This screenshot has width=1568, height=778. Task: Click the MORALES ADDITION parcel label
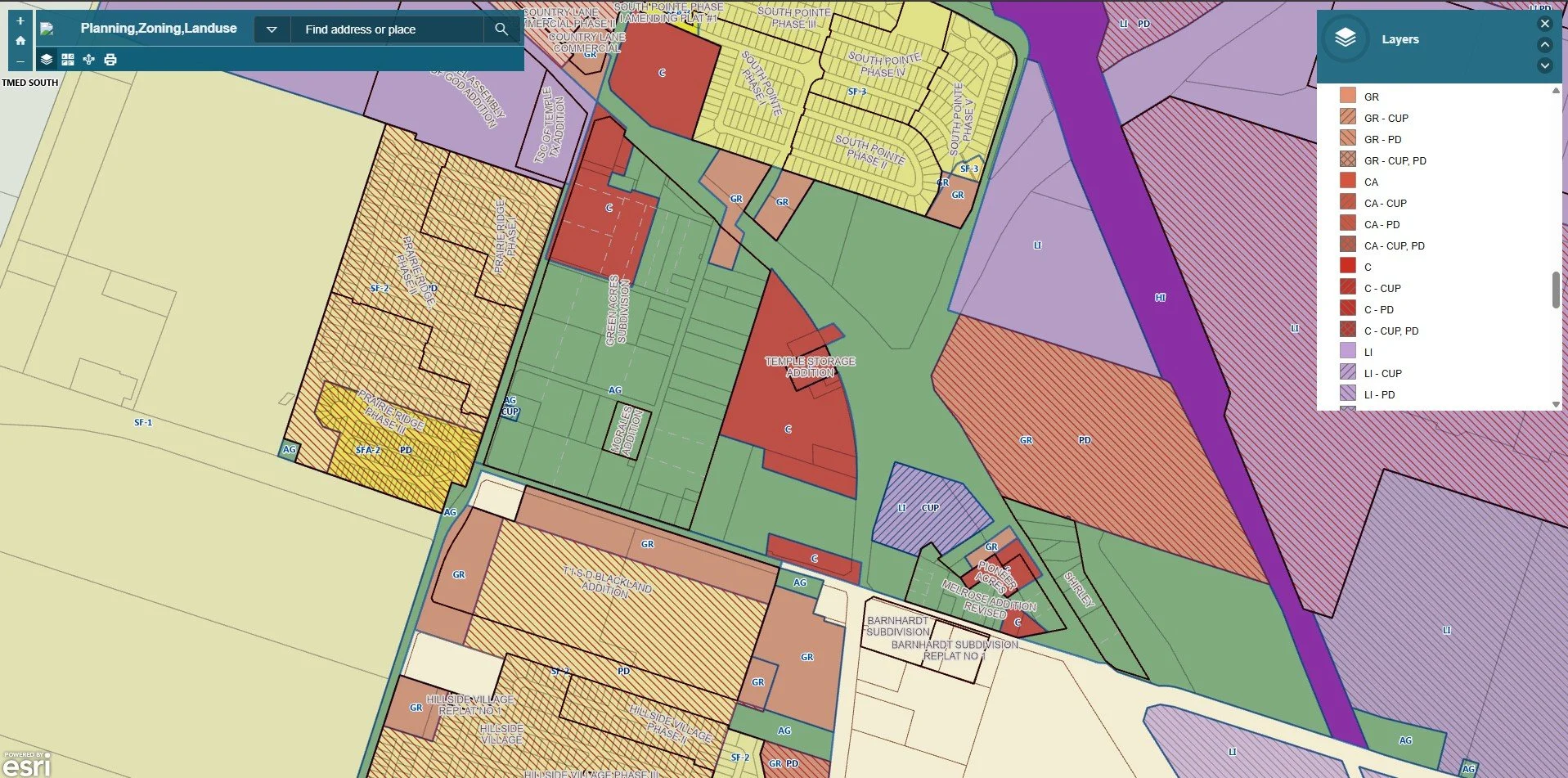pyautogui.click(x=627, y=430)
